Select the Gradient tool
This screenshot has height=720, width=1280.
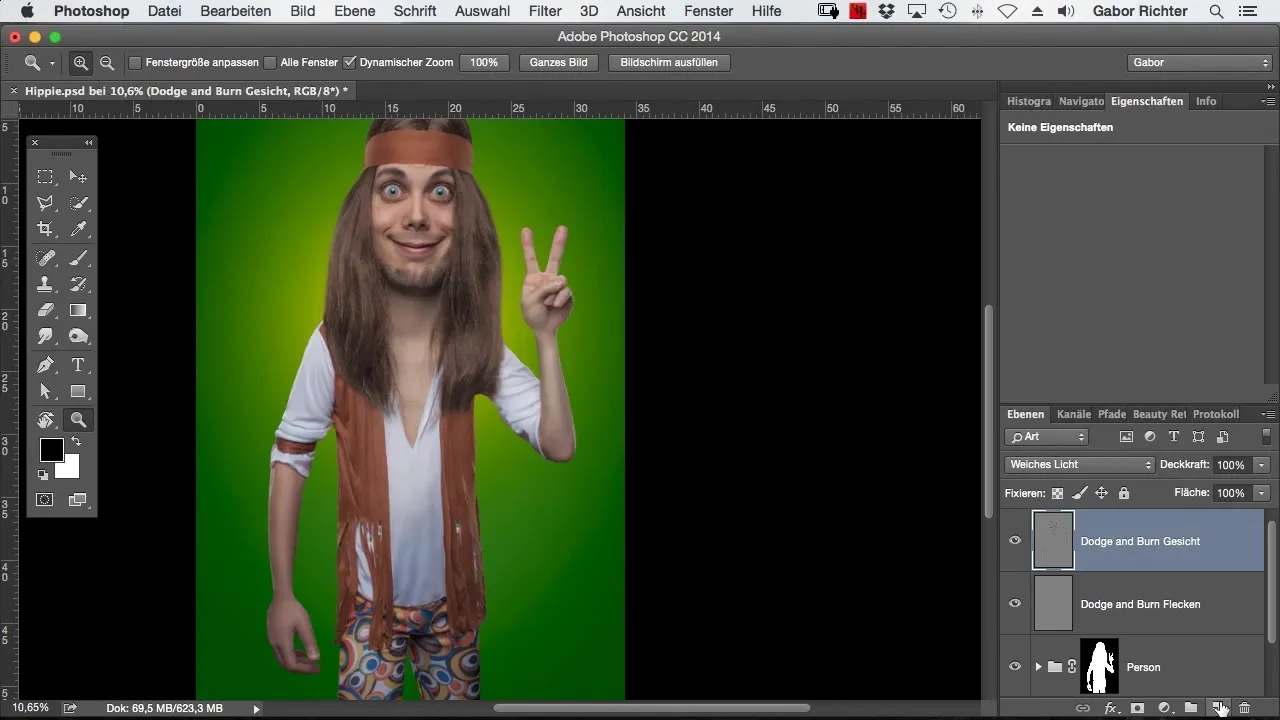click(x=78, y=310)
